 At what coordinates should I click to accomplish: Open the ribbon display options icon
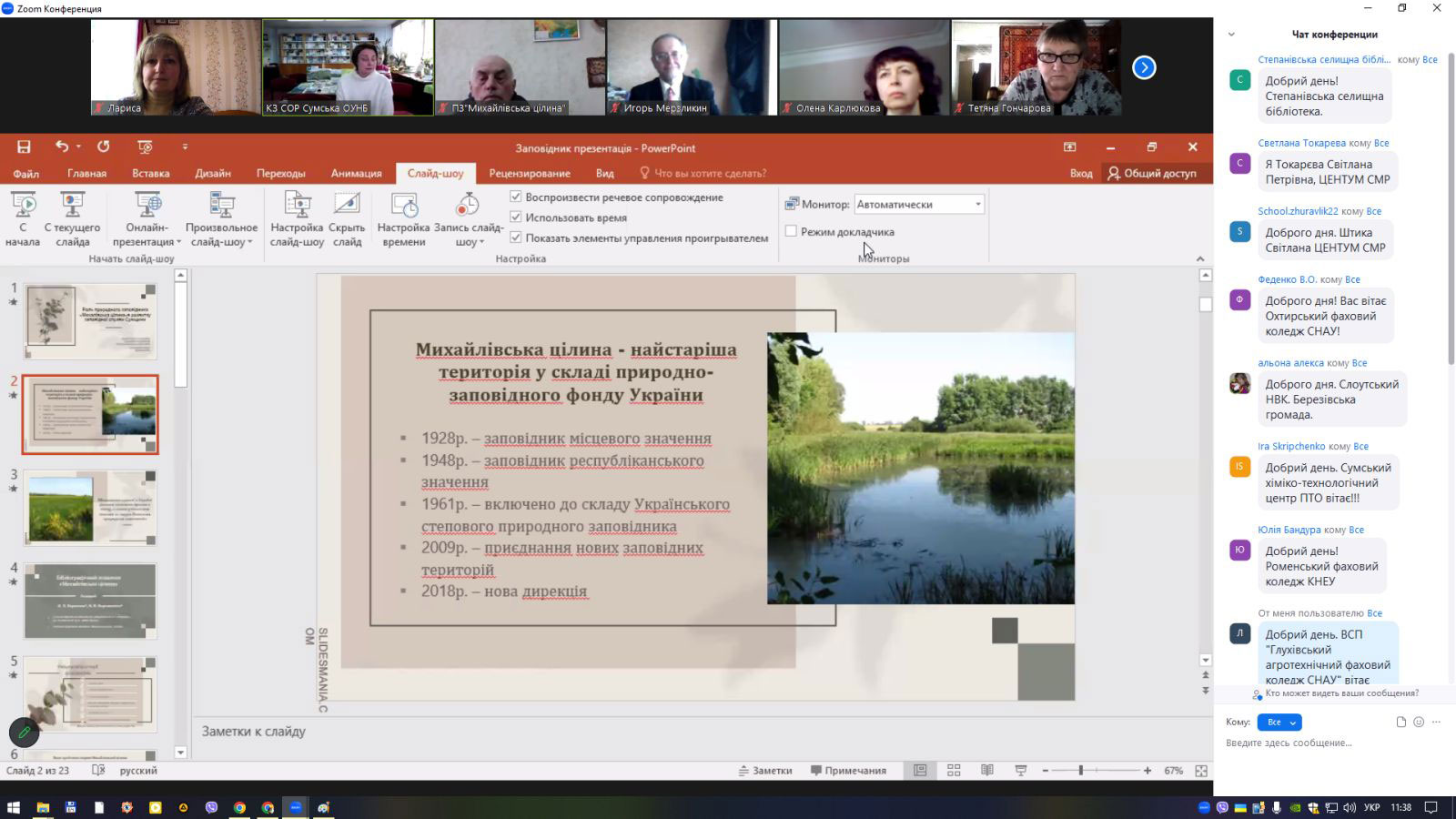pos(1070,147)
